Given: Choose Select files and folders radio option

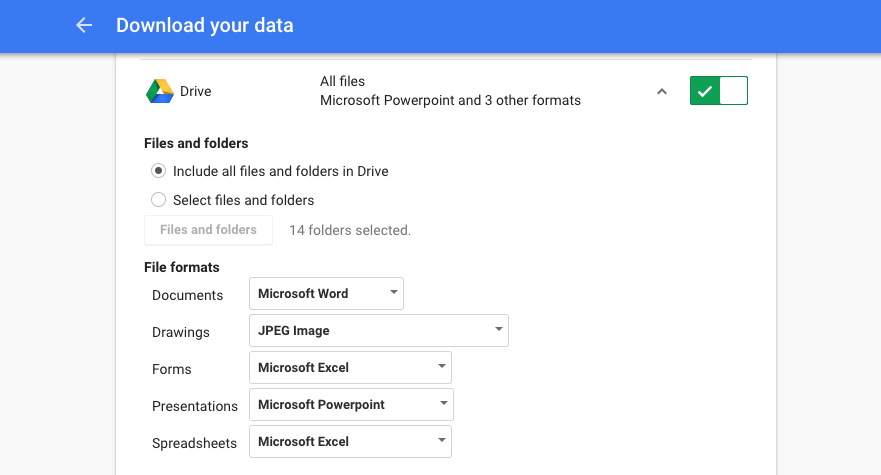Looking at the screenshot, I should [158, 200].
